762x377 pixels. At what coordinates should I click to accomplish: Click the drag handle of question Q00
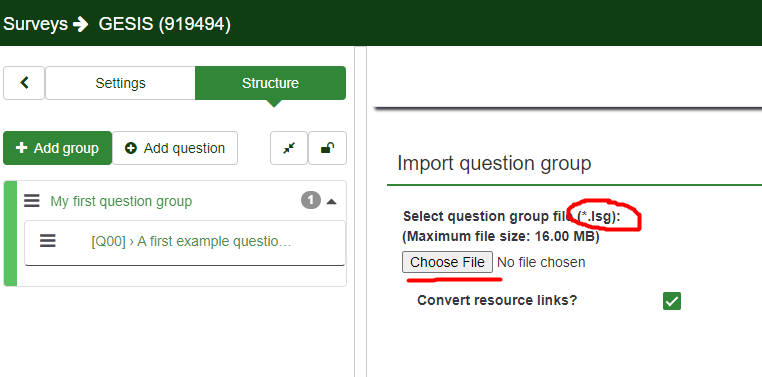point(48,240)
